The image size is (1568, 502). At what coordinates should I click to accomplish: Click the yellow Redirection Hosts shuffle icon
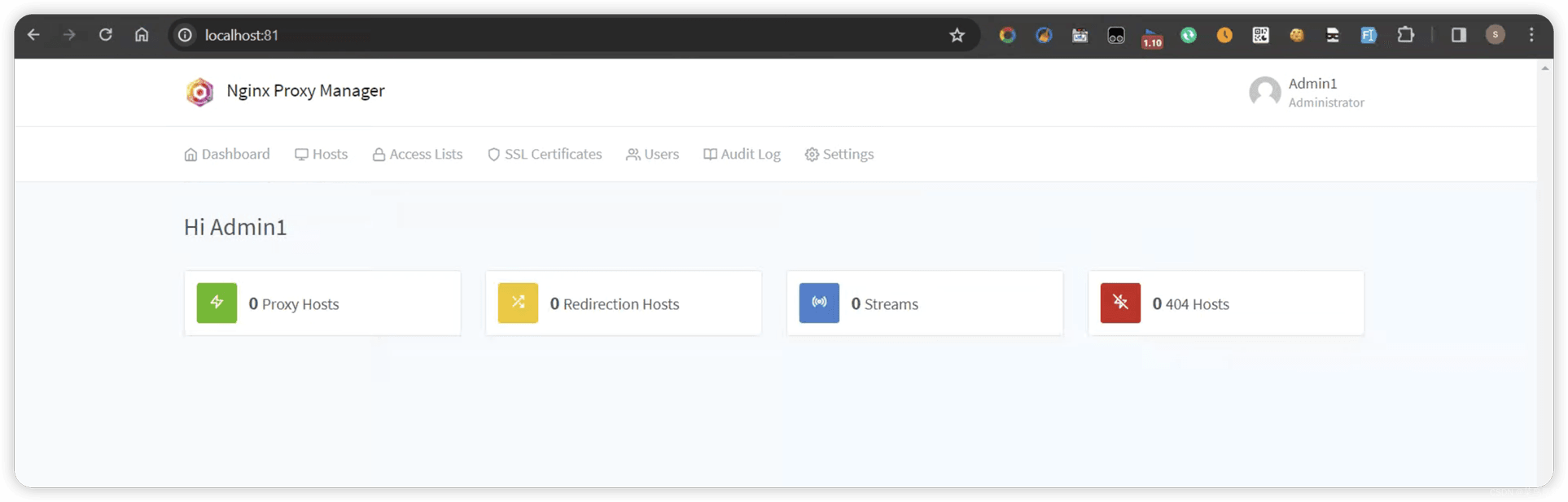coord(518,303)
